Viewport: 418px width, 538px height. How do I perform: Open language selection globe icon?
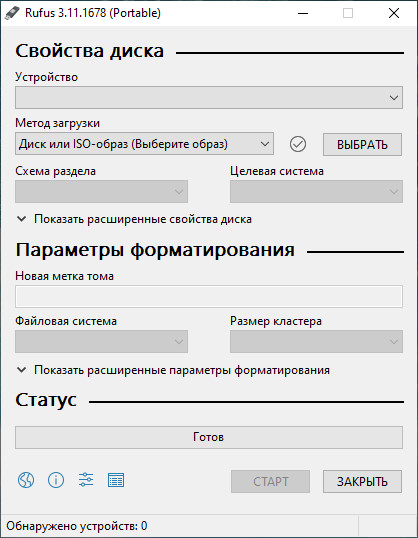coord(26,480)
